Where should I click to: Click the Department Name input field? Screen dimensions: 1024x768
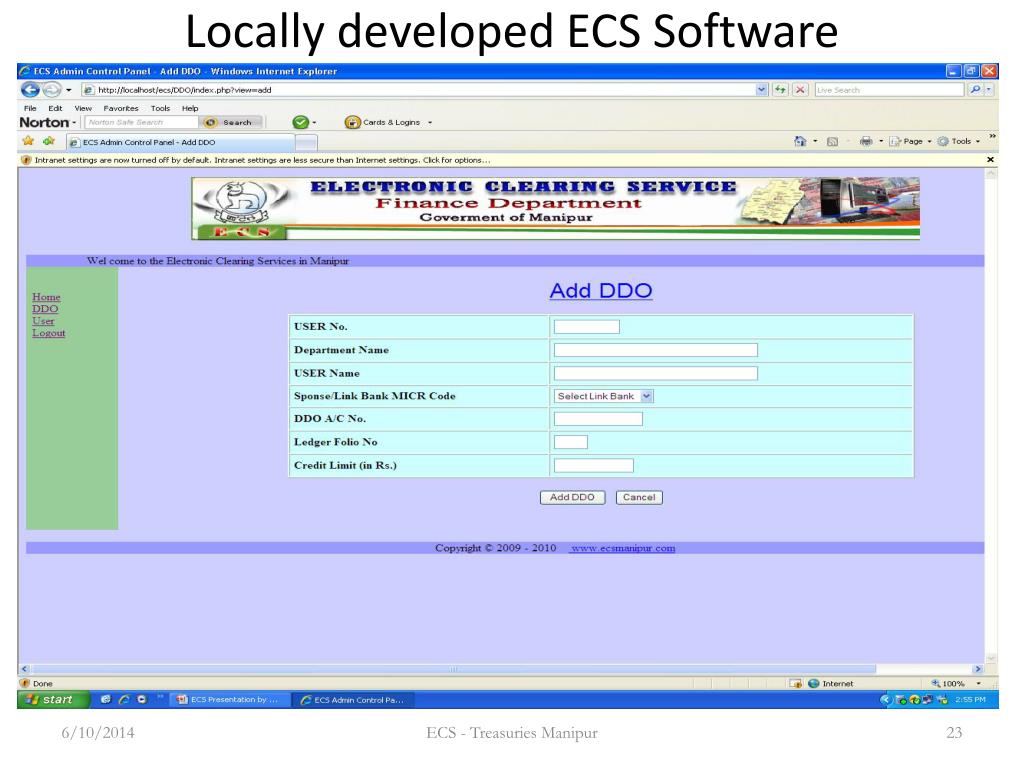pos(656,350)
